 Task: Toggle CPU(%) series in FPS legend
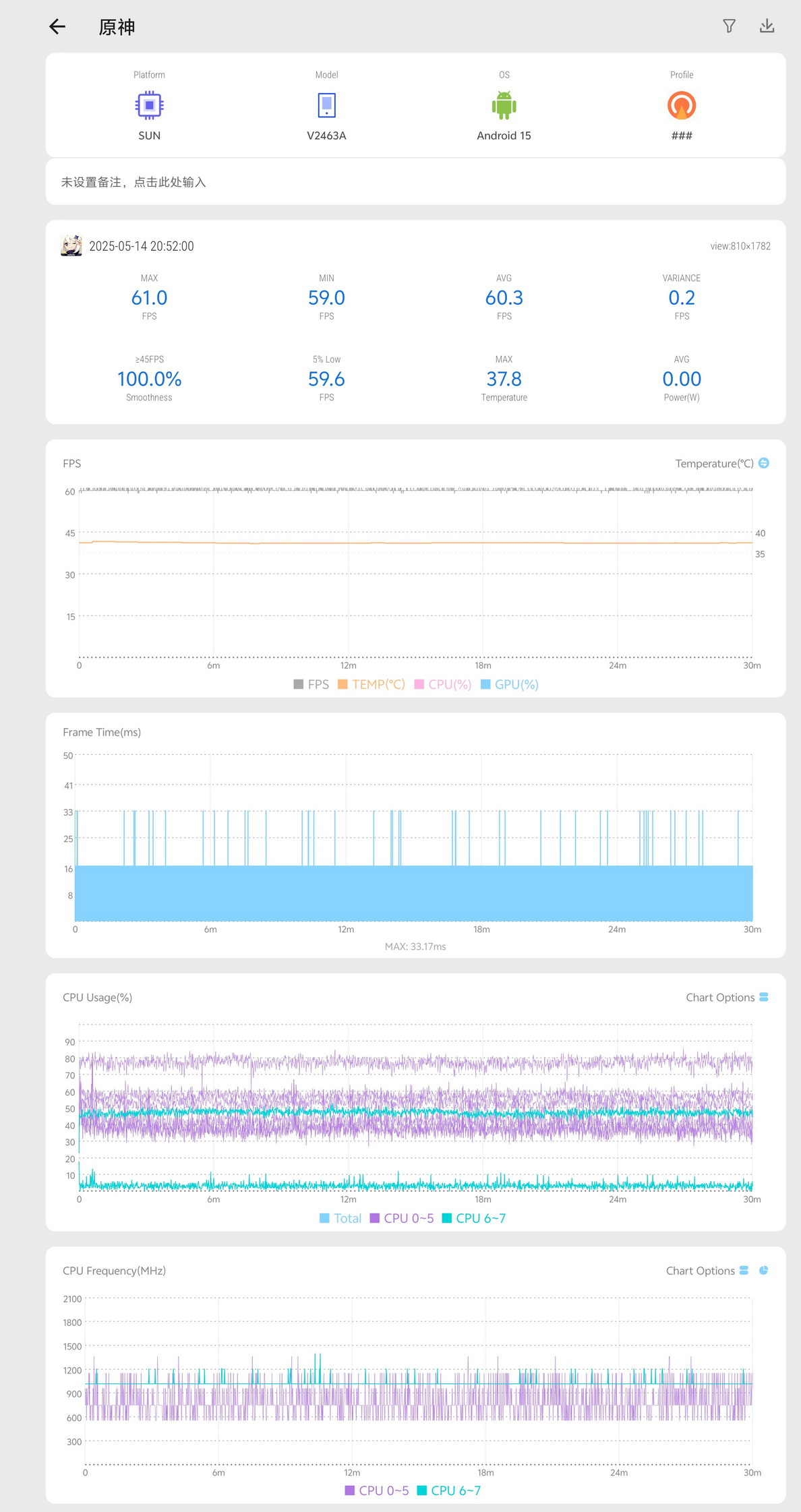tap(443, 684)
